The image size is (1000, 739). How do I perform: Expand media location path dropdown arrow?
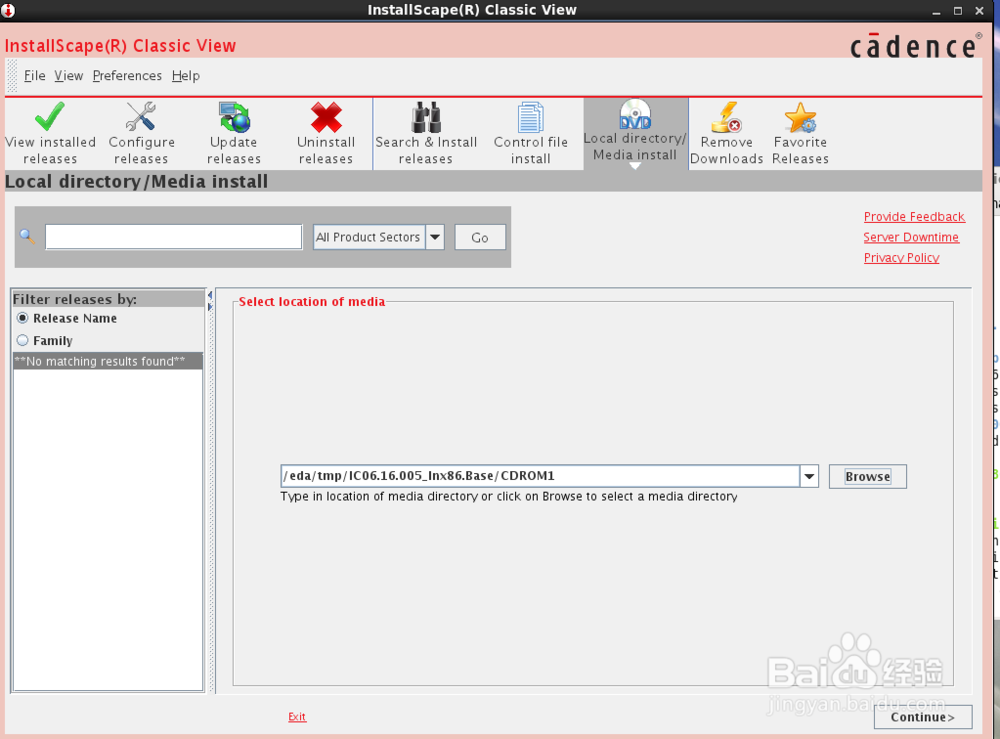[809, 476]
